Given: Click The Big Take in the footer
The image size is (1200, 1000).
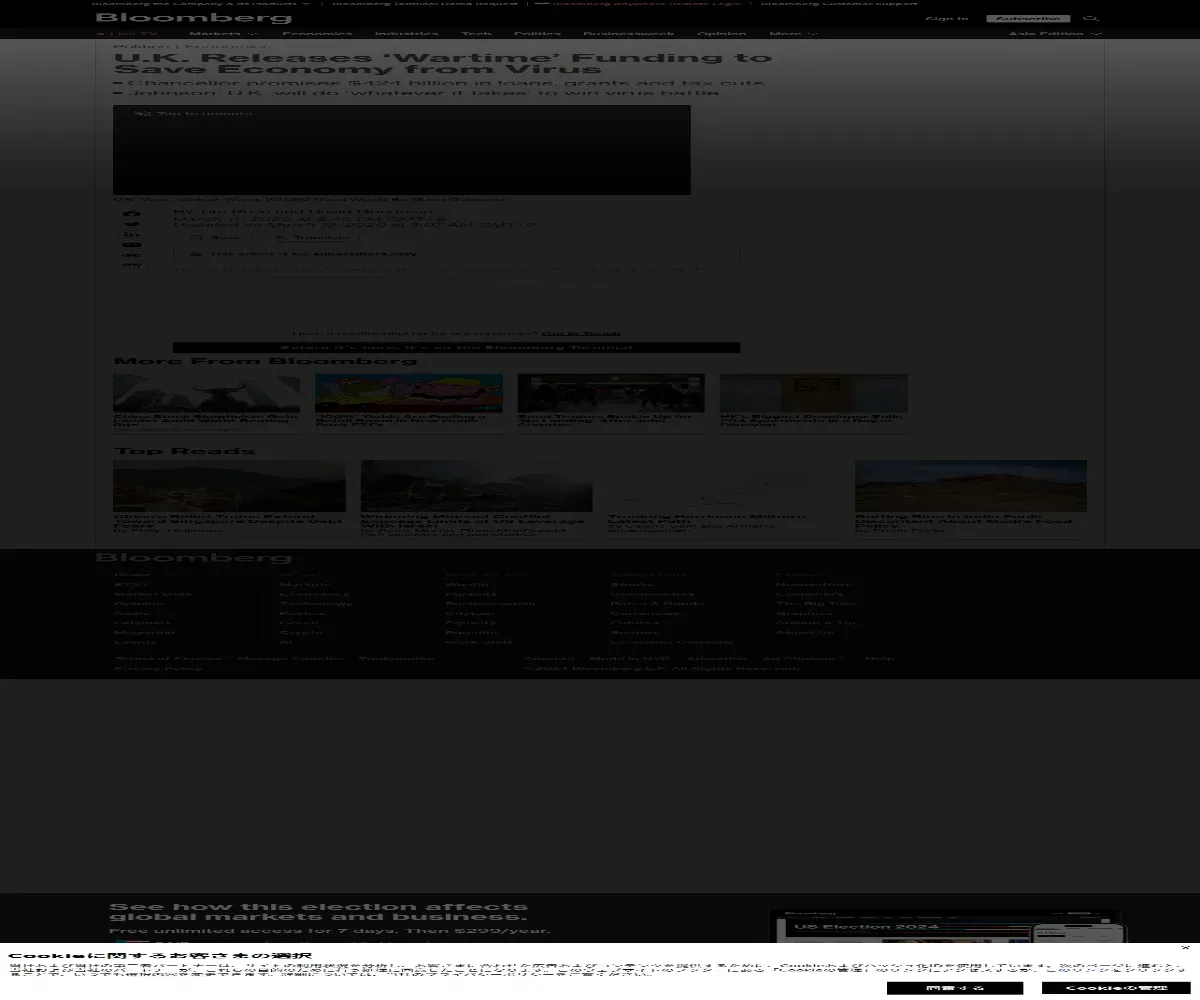Looking at the screenshot, I should 818,604.
